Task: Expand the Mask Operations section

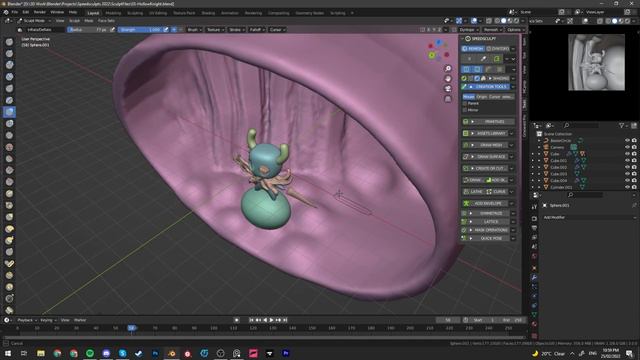Action: click(489, 230)
